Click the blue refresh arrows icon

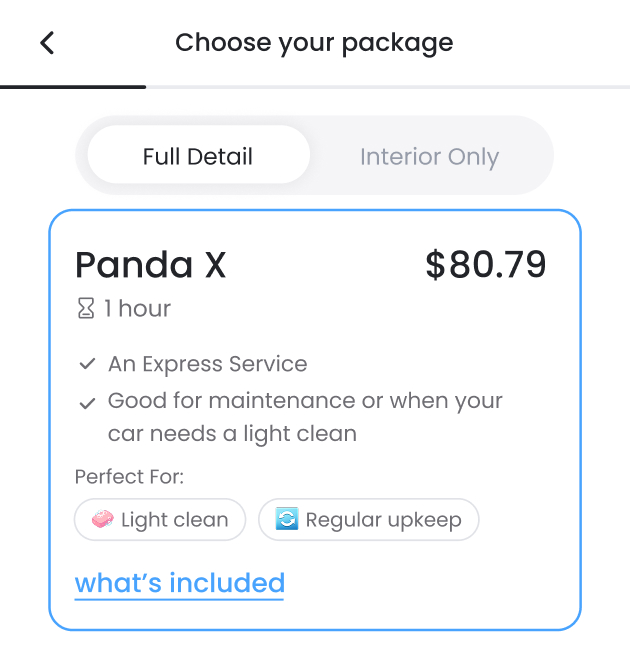[287, 520]
